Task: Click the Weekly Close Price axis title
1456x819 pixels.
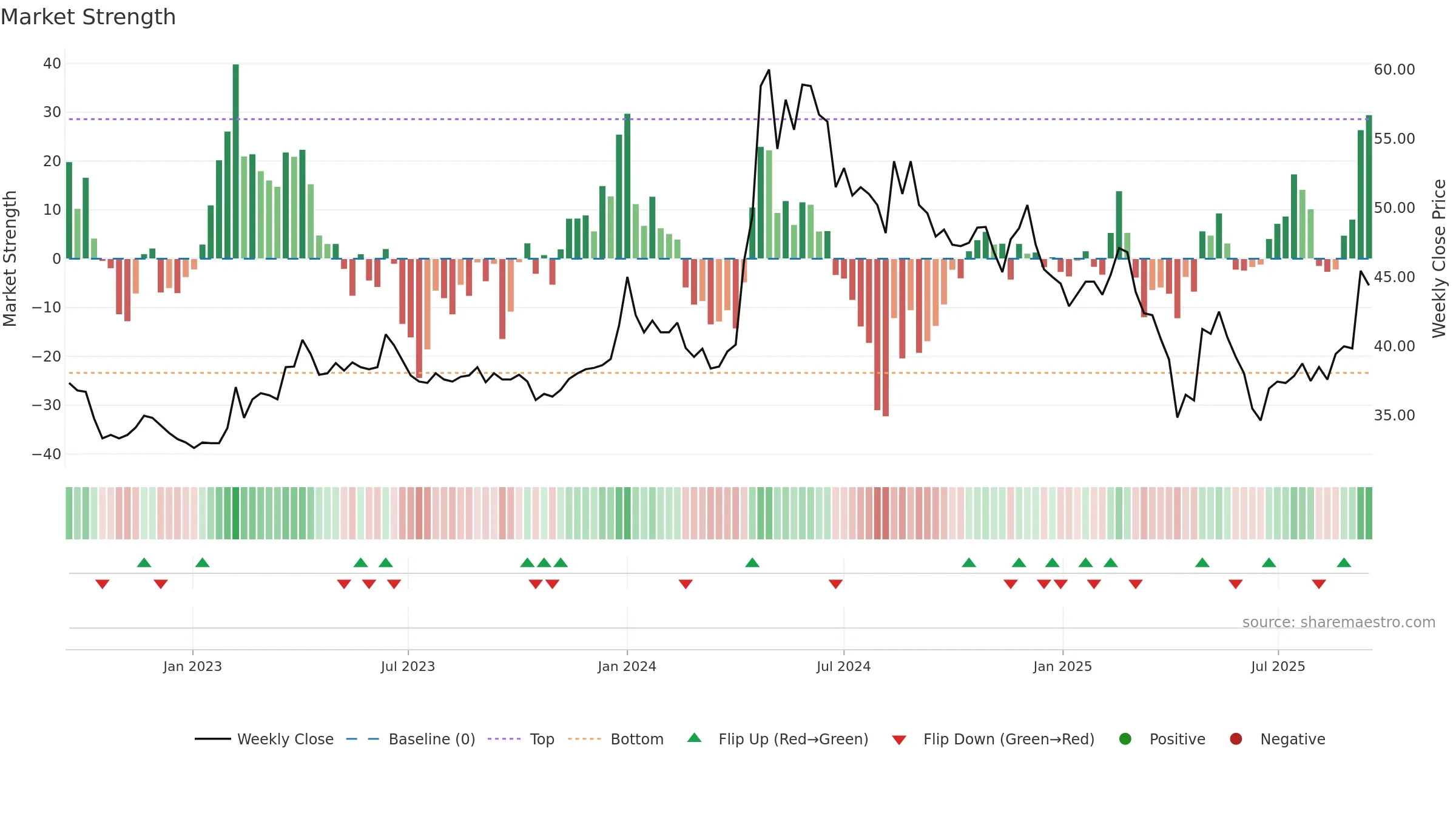Action: (x=1439, y=258)
